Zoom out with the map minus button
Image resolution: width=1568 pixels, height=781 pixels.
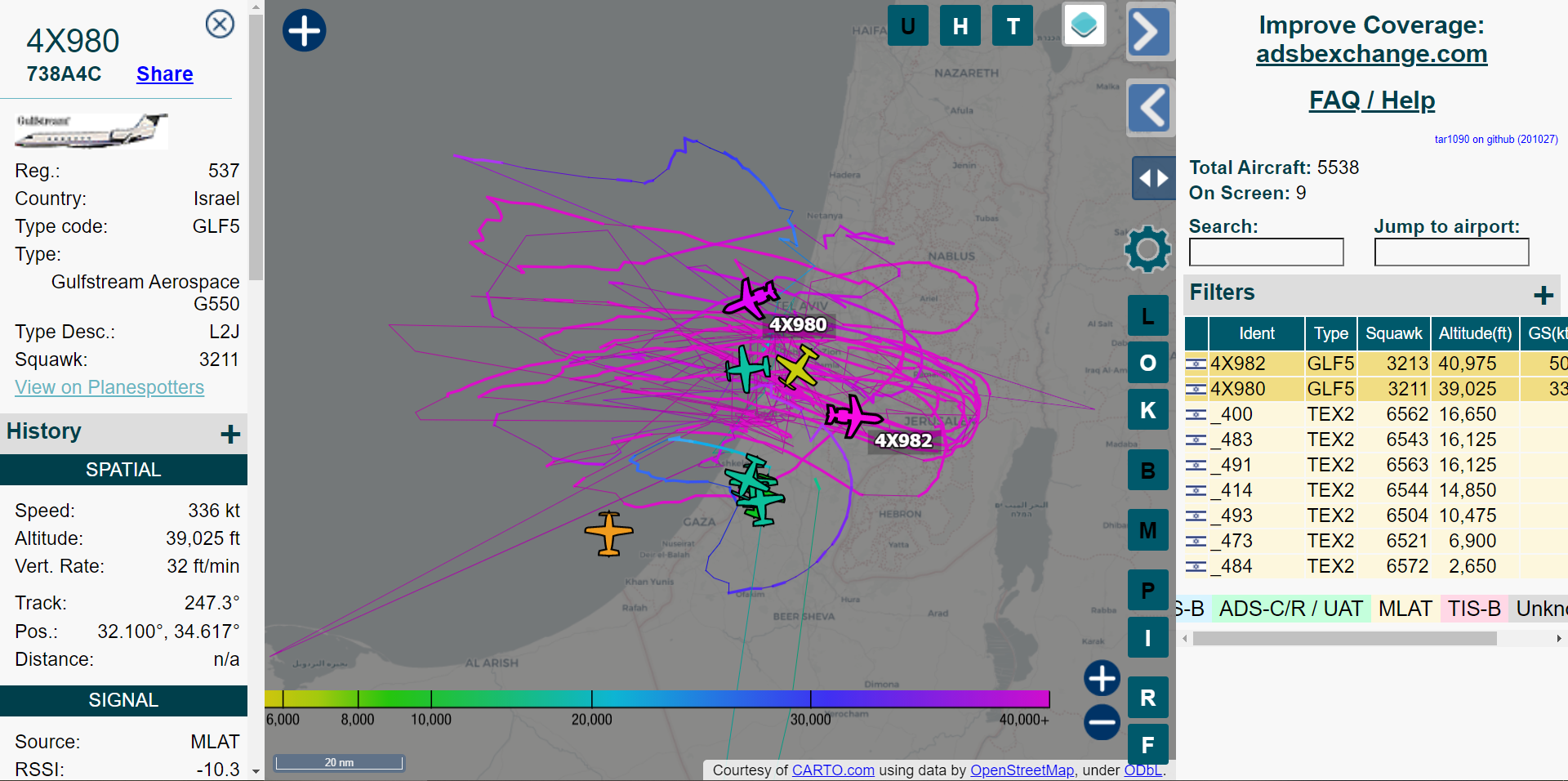[x=1102, y=721]
